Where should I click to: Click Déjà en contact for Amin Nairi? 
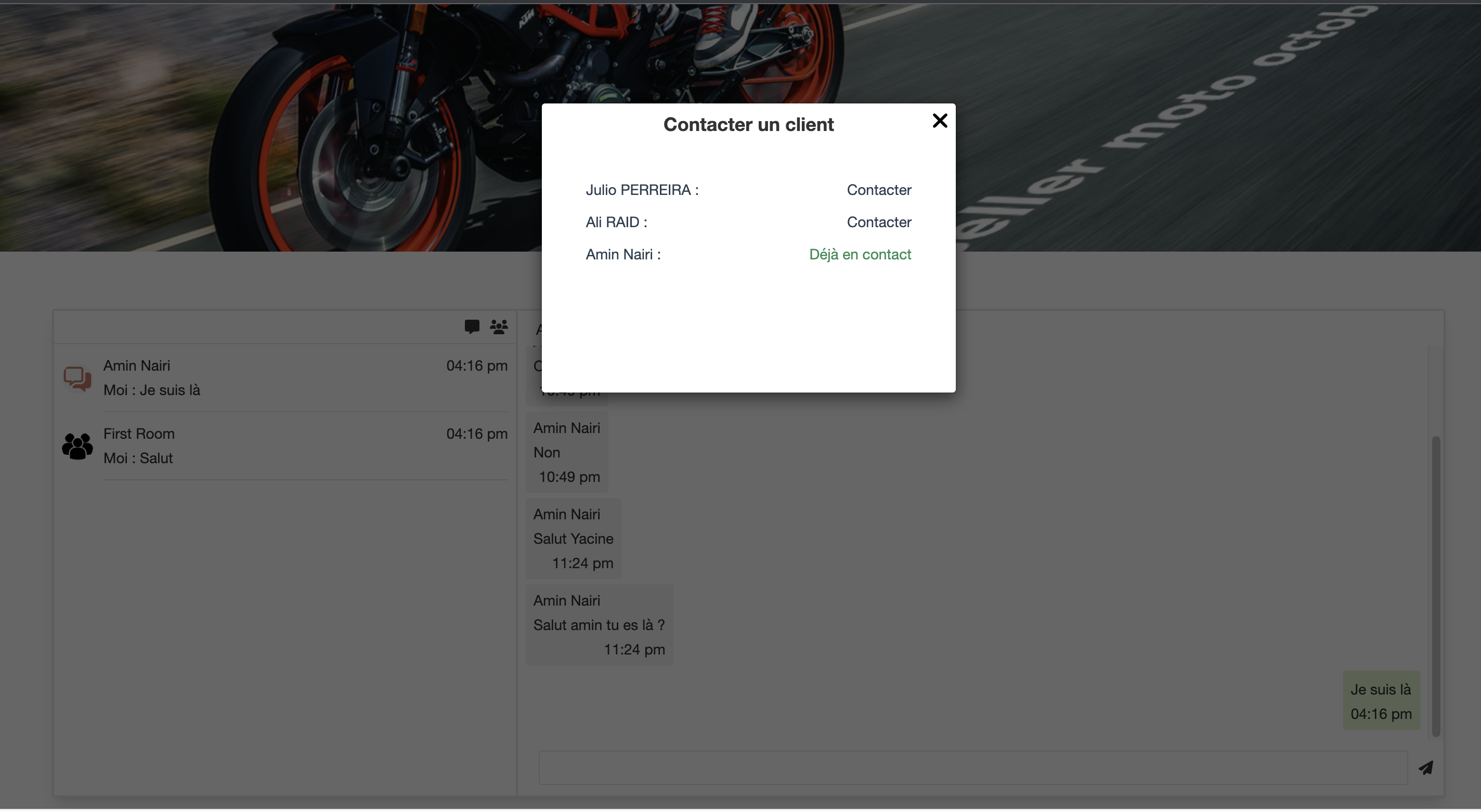(860, 254)
